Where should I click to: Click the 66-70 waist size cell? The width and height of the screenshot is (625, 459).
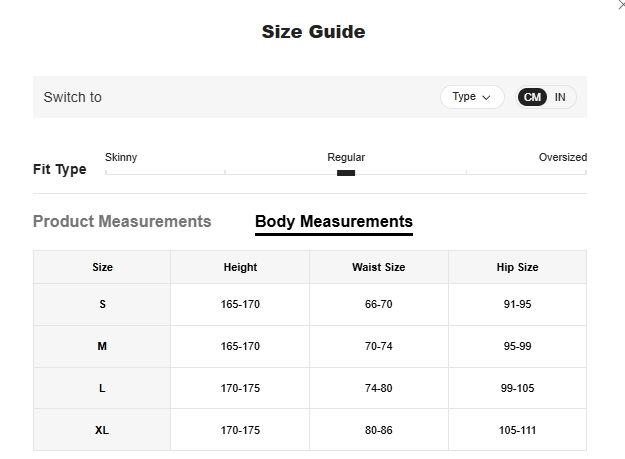click(379, 304)
